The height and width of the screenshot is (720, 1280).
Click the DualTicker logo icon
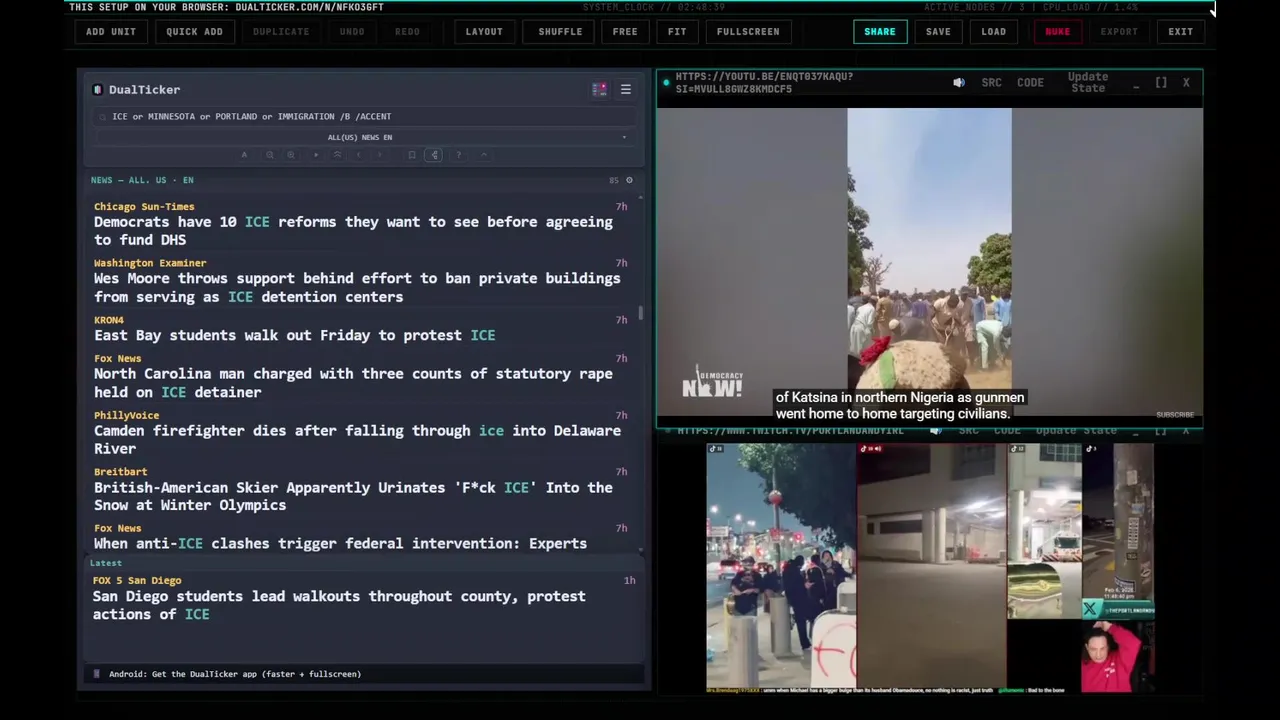point(97,89)
